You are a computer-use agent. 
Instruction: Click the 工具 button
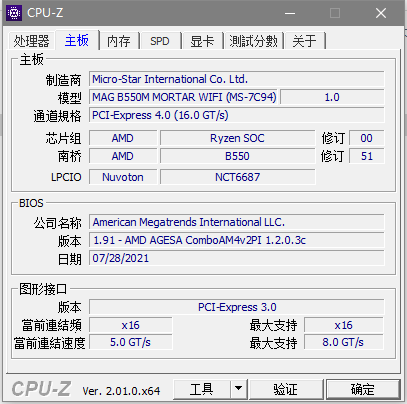click(x=202, y=389)
